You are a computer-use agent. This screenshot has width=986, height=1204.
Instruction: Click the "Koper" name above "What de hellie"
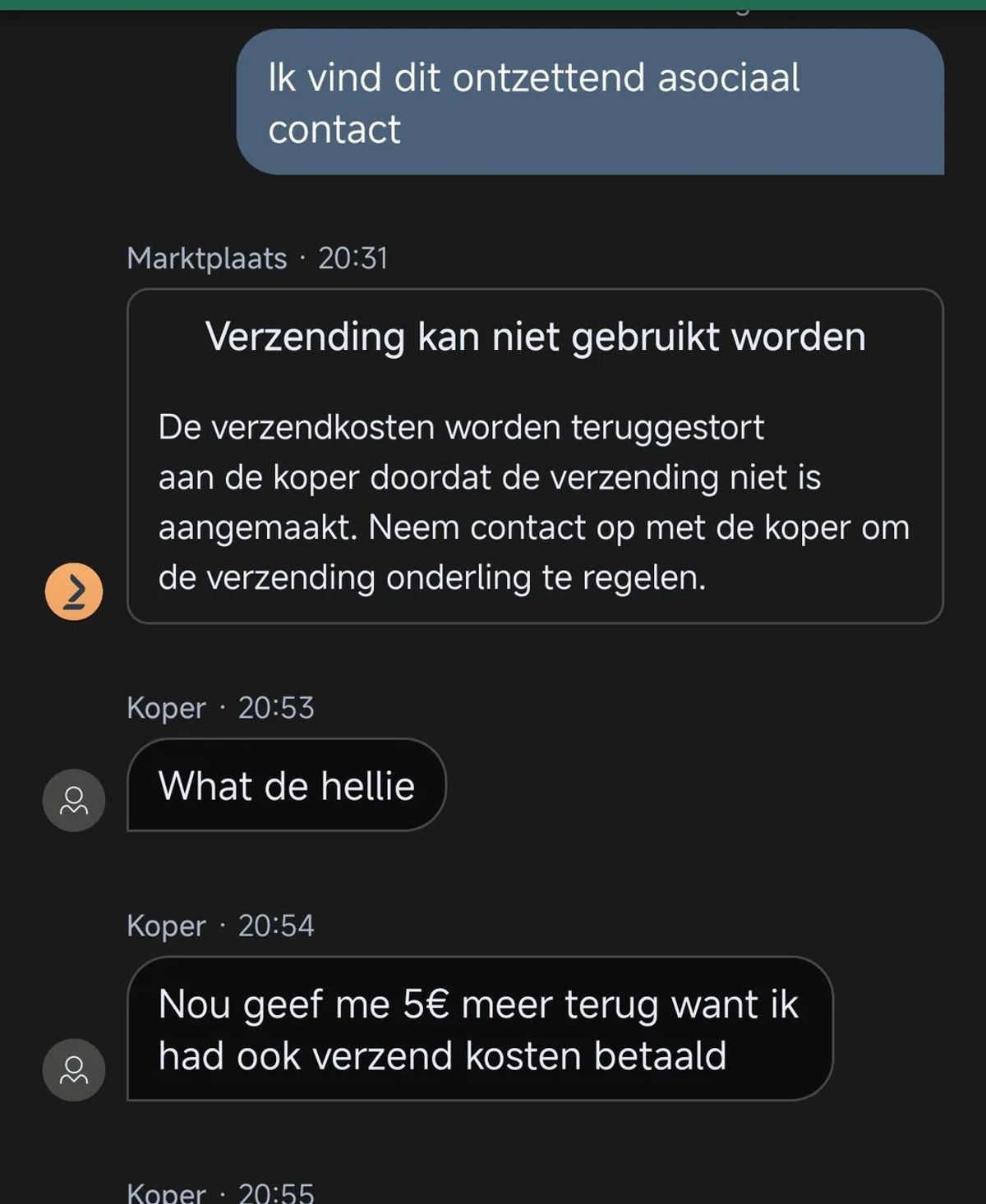coord(166,708)
